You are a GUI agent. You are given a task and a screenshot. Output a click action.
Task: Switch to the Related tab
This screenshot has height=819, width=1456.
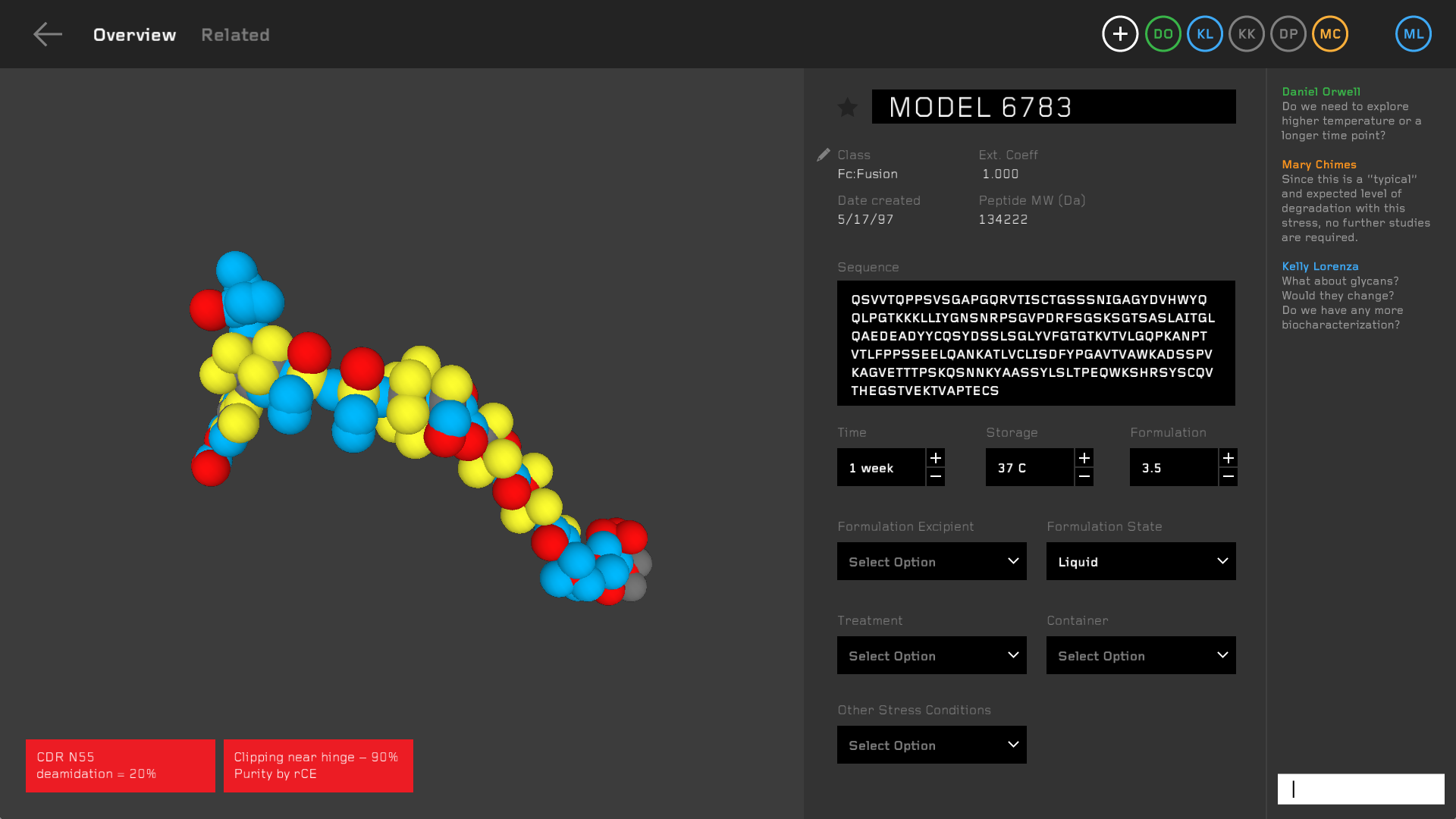pyautogui.click(x=235, y=35)
